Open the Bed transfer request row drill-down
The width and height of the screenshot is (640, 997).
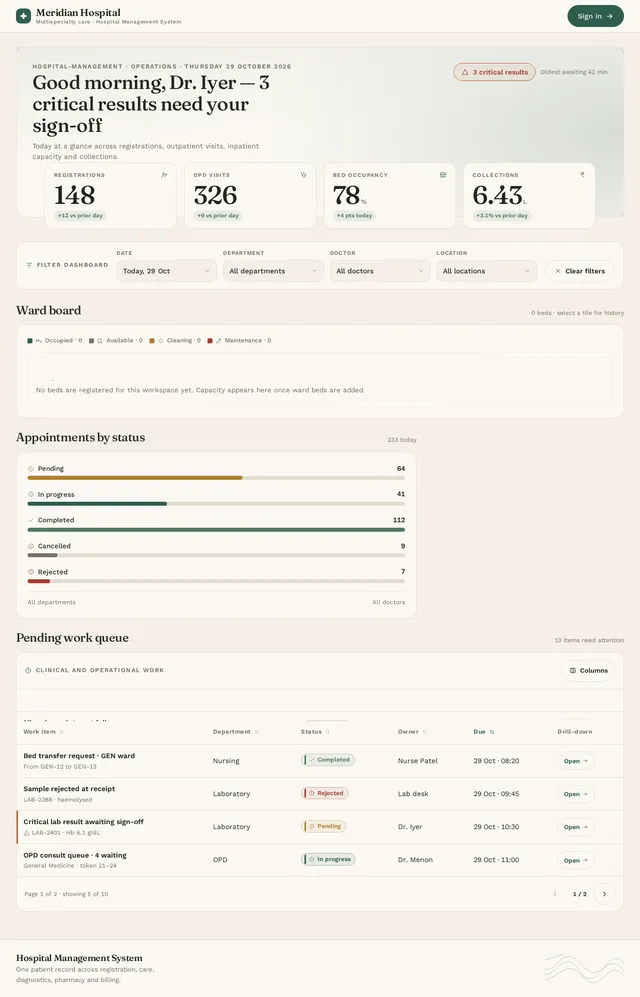pos(576,761)
